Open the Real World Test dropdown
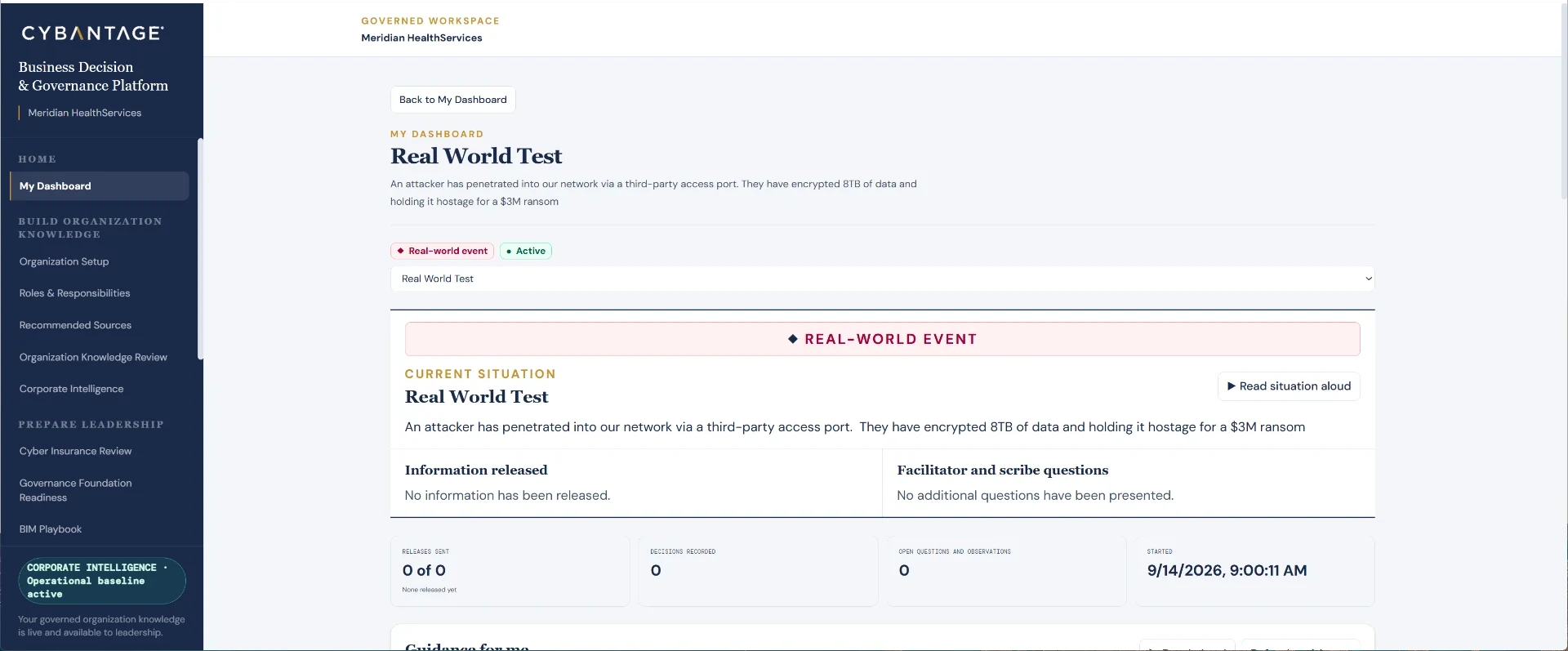The image size is (1568, 651). (882, 279)
